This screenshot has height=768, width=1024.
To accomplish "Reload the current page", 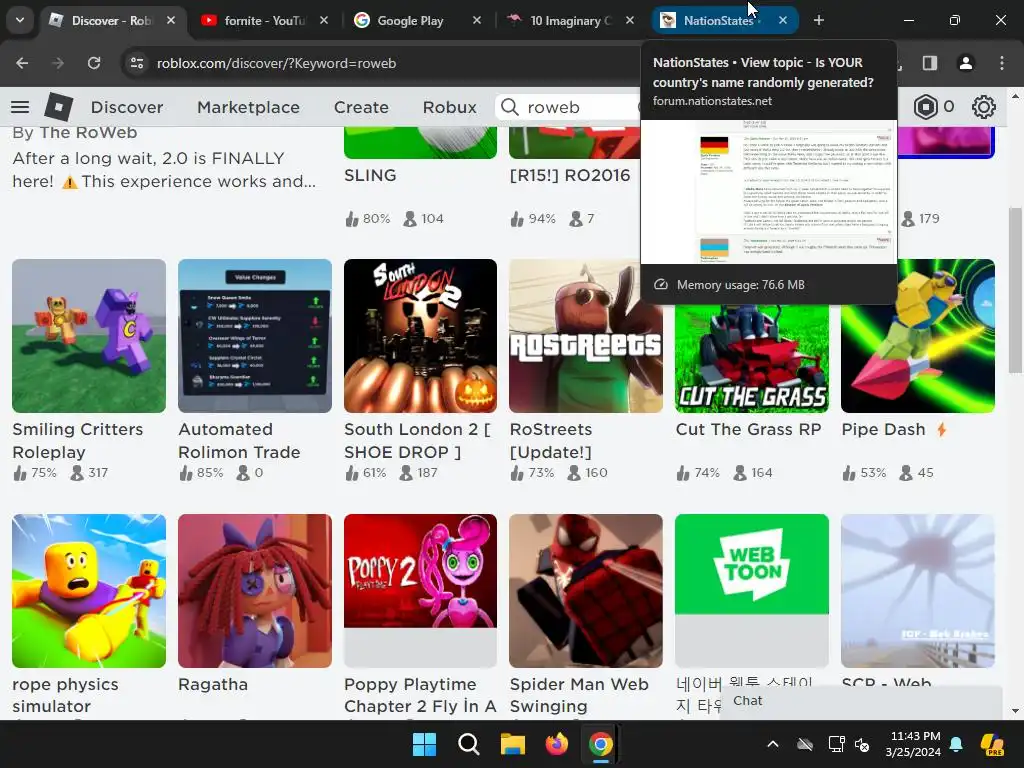I will [x=94, y=63].
